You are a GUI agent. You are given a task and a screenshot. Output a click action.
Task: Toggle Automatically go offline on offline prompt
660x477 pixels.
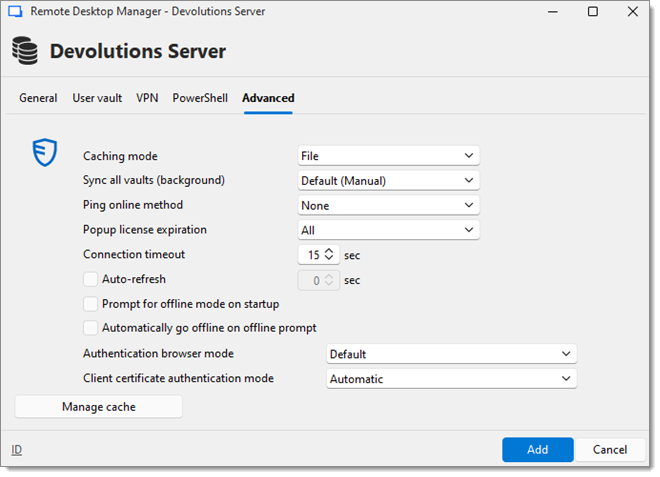pyautogui.click(x=91, y=328)
